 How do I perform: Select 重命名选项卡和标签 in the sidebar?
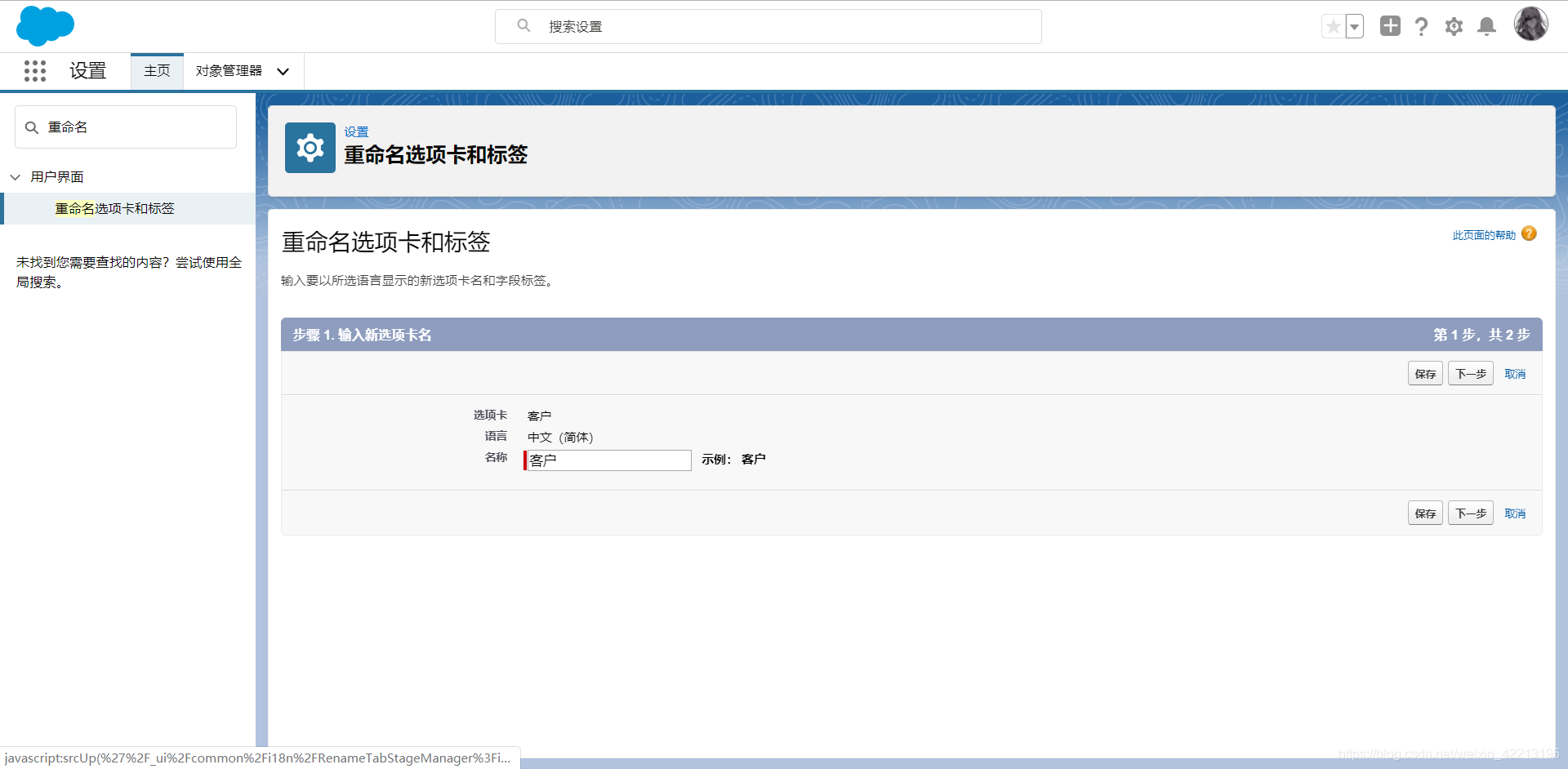(114, 209)
